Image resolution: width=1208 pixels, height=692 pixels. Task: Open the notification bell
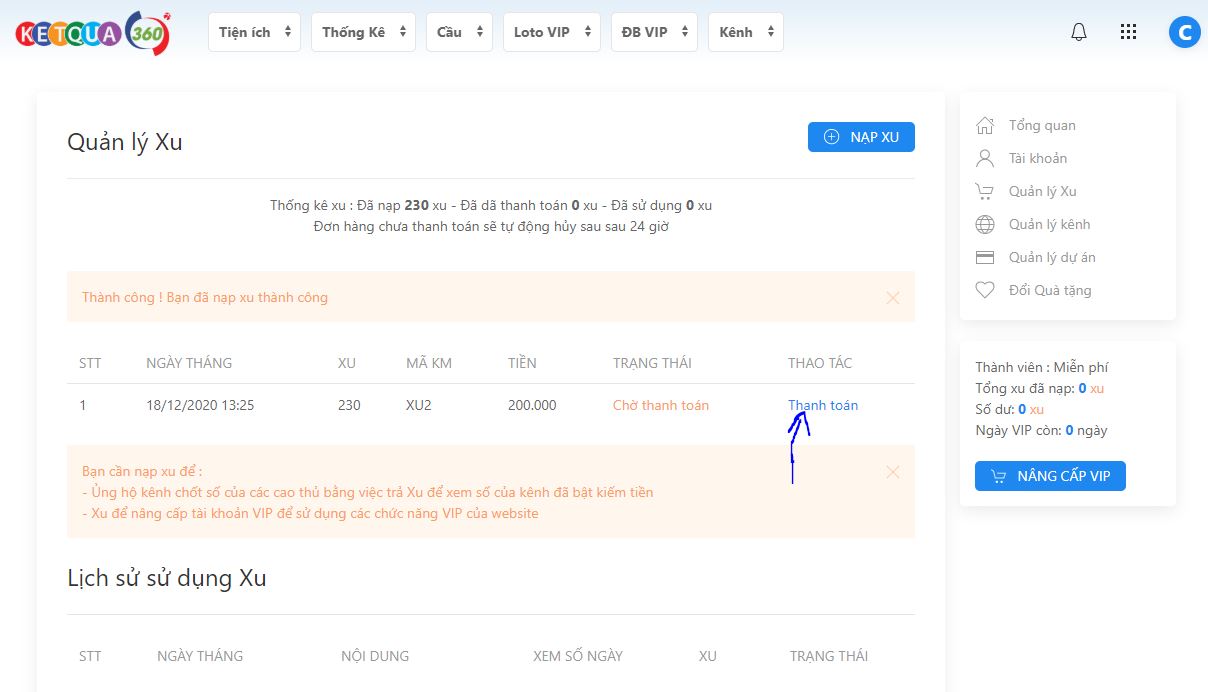coord(1078,32)
